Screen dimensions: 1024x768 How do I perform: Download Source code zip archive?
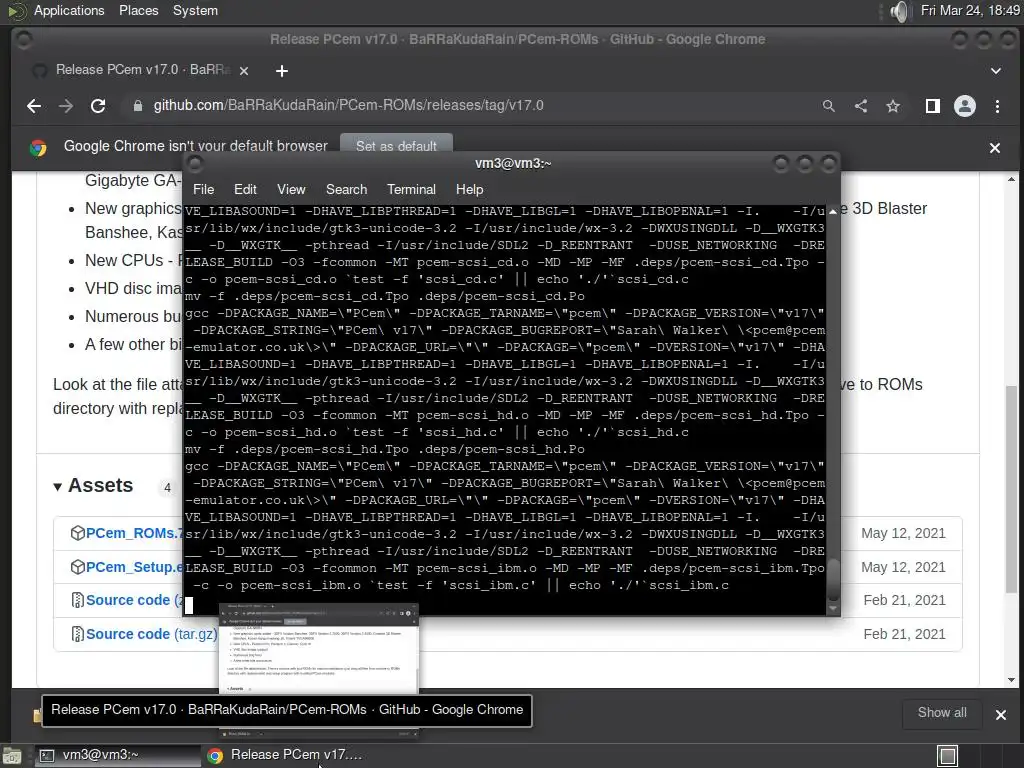point(134,600)
